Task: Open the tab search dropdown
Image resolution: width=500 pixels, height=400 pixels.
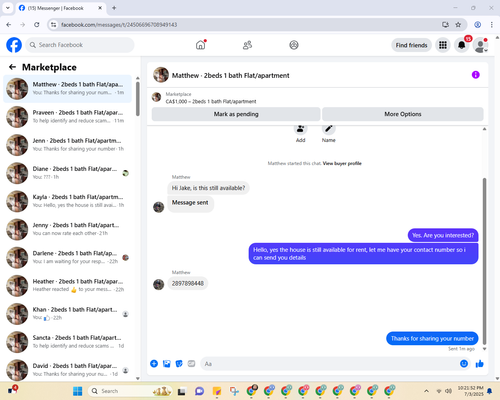Action: click(x=8, y=8)
